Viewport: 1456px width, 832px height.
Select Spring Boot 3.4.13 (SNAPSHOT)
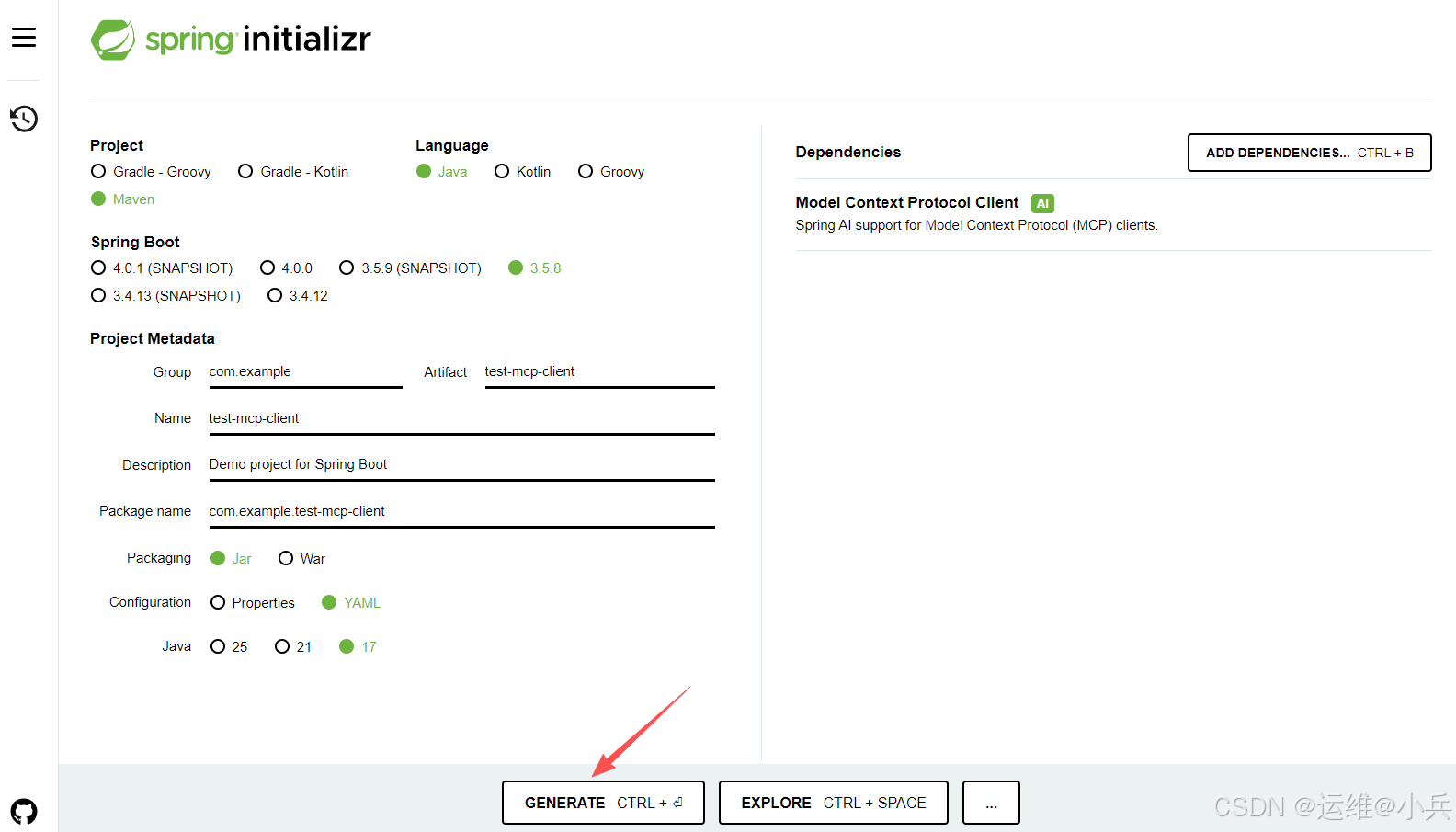(x=166, y=296)
